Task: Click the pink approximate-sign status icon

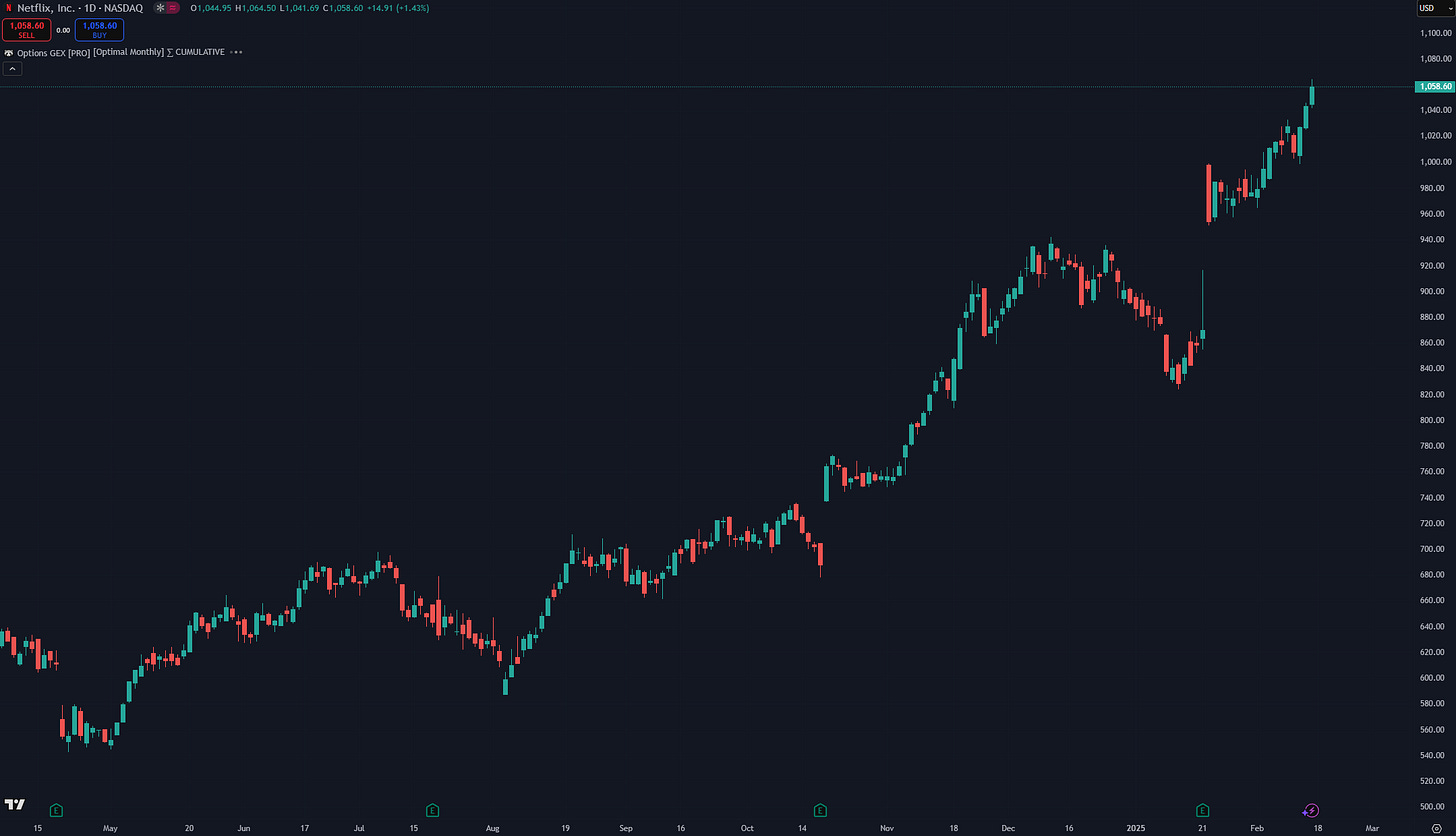Action: point(173,8)
